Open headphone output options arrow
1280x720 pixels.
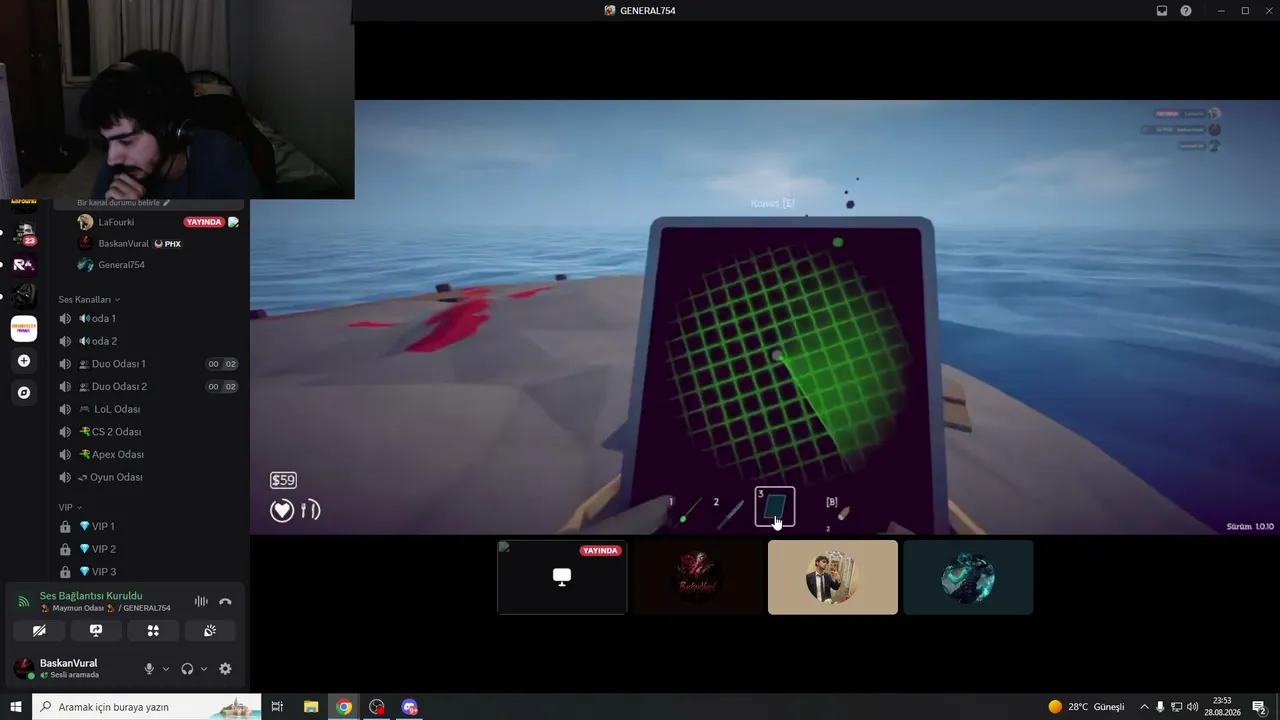204,669
